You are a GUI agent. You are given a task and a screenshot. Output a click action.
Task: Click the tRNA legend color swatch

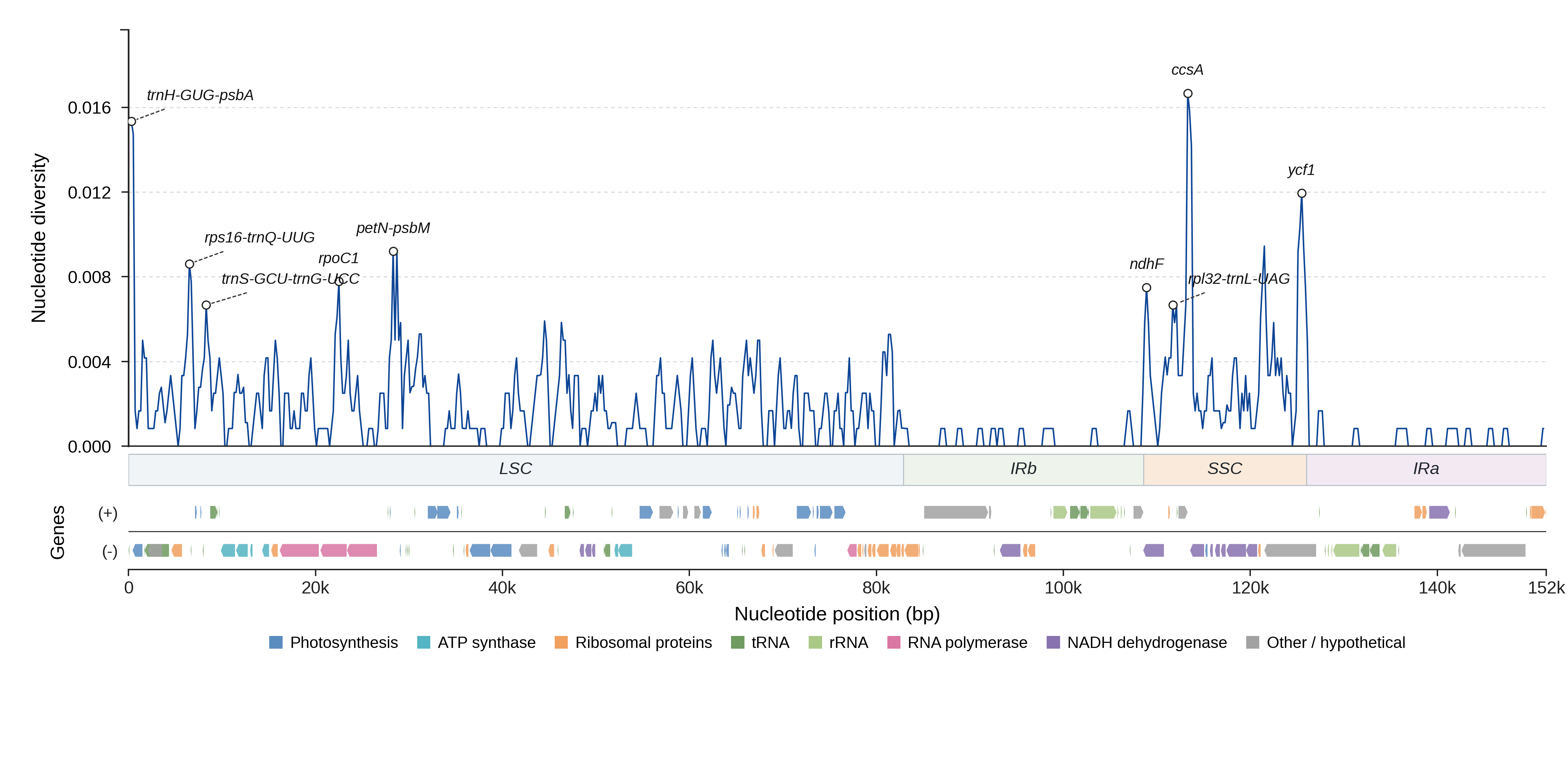pyautogui.click(x=737, y=642)
